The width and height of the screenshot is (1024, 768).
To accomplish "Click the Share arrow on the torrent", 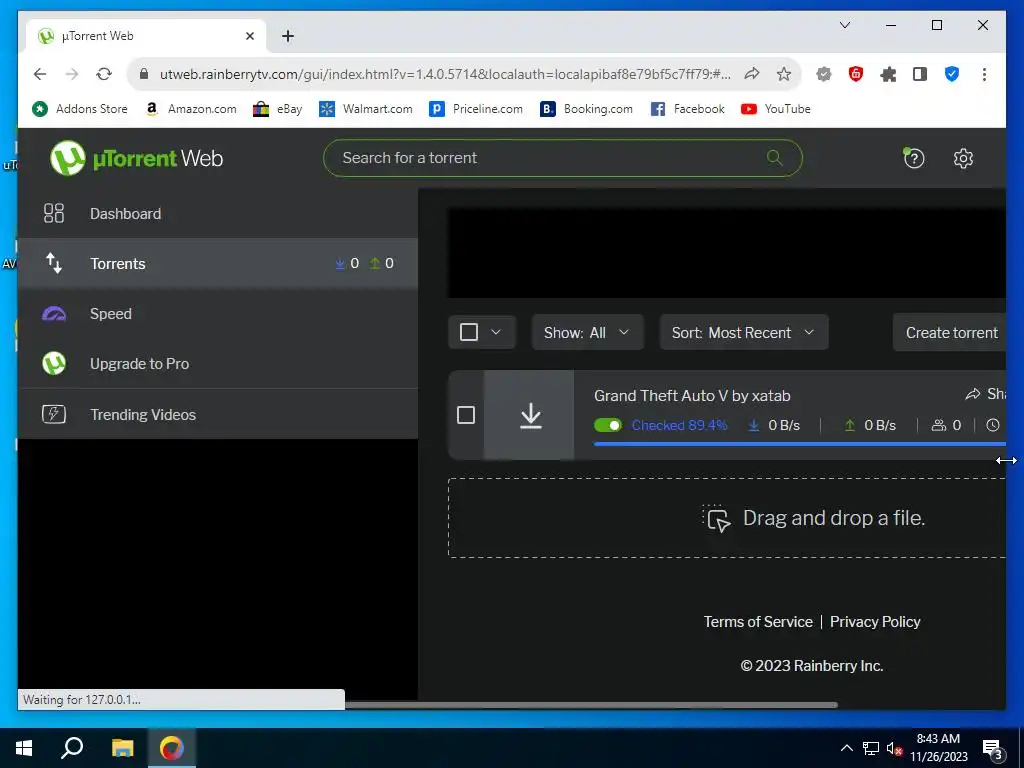I will coord(973,394).
